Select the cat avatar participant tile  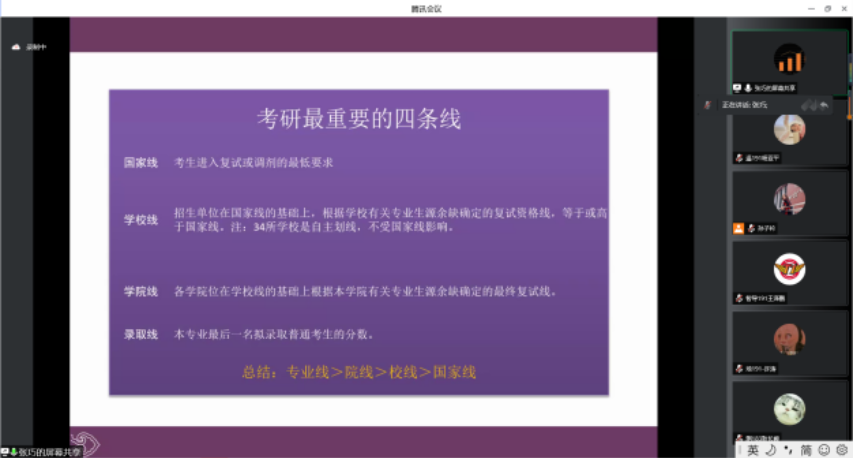[789, 408]
